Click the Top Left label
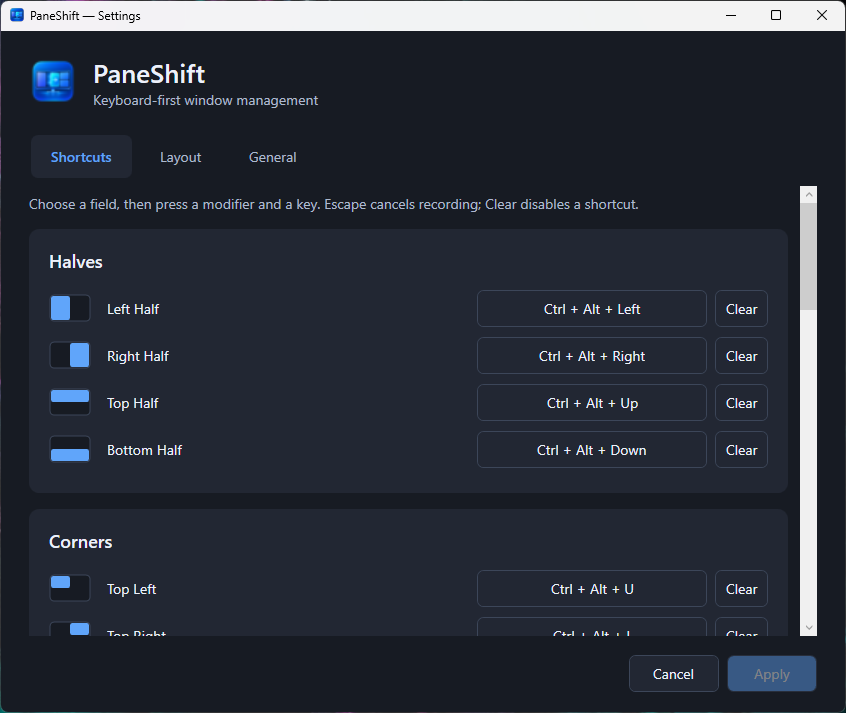This screenshot has height=713, width=846. (132, 589)
